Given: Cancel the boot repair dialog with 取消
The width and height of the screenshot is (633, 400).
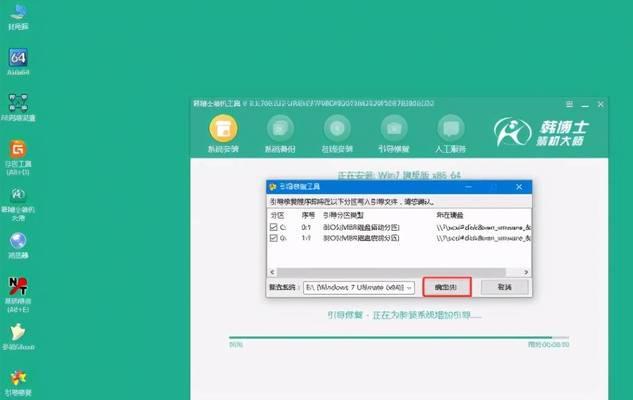Looking at the screenshot, I should tap(505, 287).
